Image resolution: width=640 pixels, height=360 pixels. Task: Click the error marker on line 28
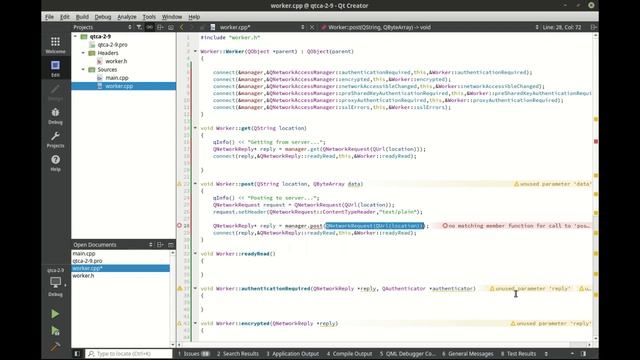[x=179, y=225]
